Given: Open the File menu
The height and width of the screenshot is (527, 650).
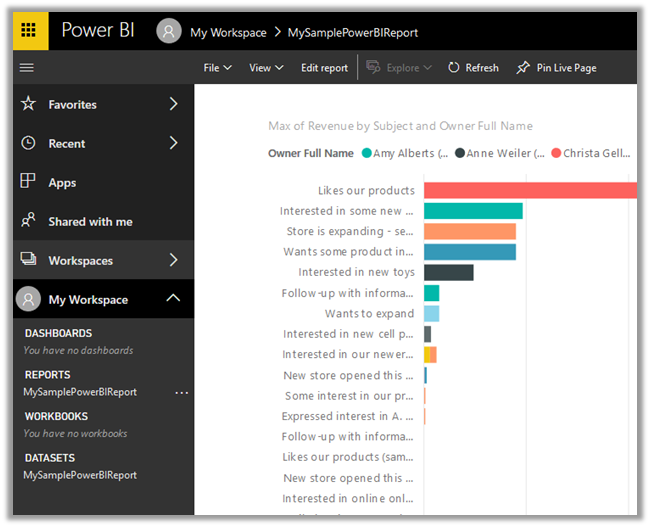Looking at the screenshot, I should point(217,68).
